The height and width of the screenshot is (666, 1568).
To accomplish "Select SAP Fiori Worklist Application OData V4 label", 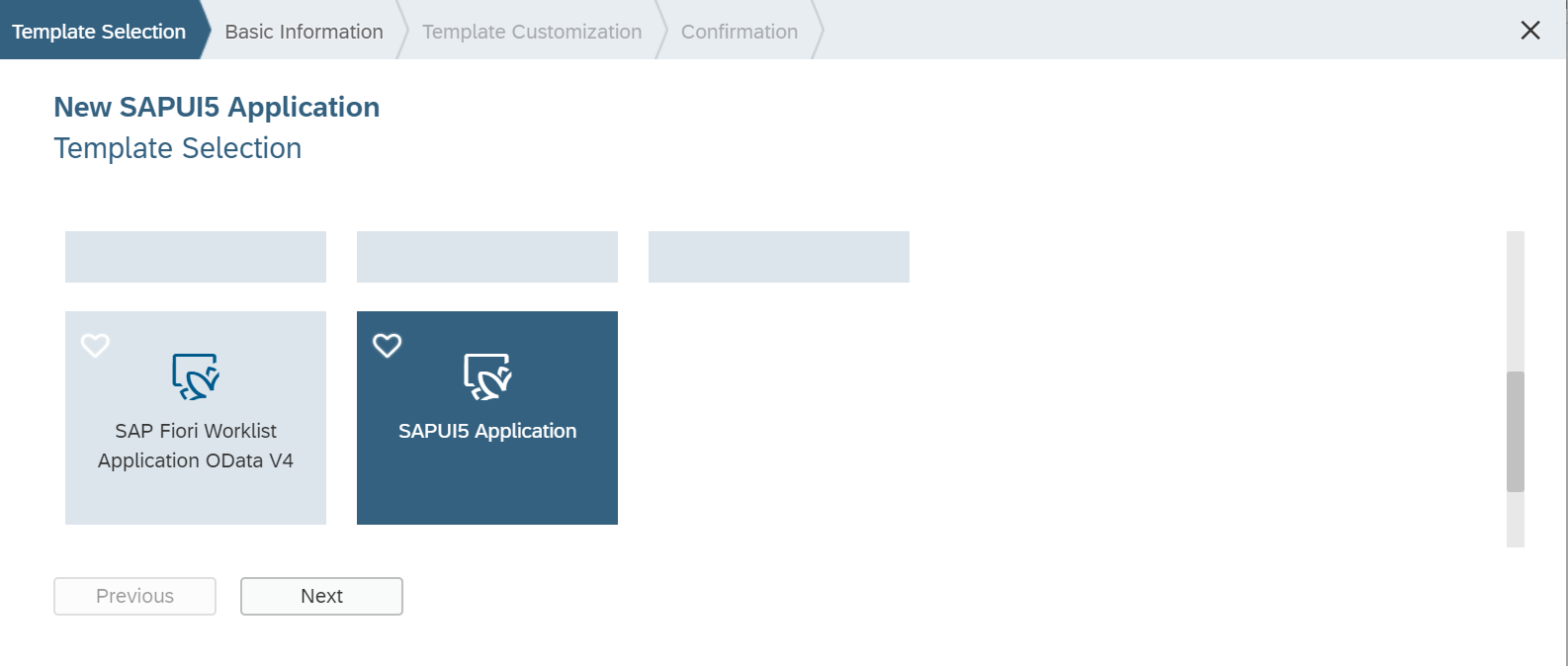I will (x=196, y=446).
